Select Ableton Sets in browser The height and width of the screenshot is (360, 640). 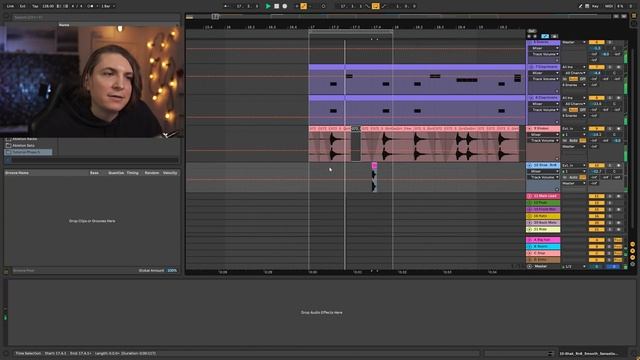coord(23,145)
